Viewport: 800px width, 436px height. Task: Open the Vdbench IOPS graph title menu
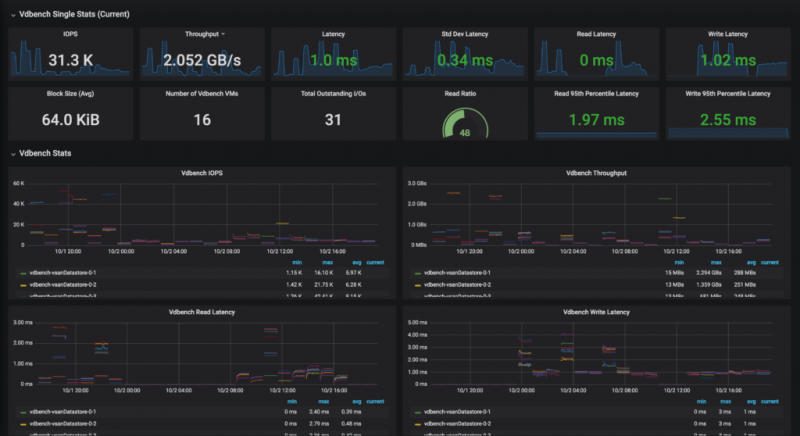click(x=201, y=173)
